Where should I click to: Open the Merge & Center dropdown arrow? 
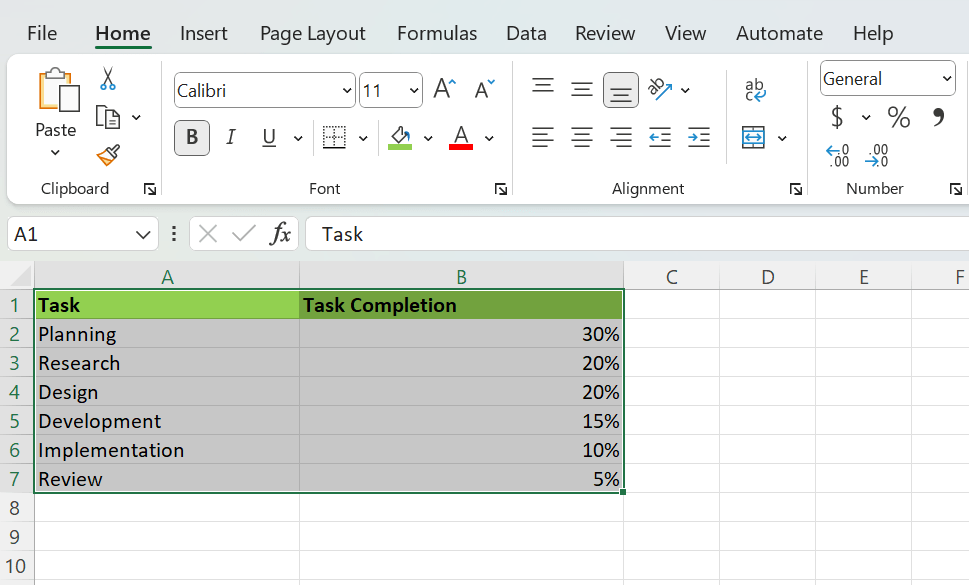click(782, 138)
